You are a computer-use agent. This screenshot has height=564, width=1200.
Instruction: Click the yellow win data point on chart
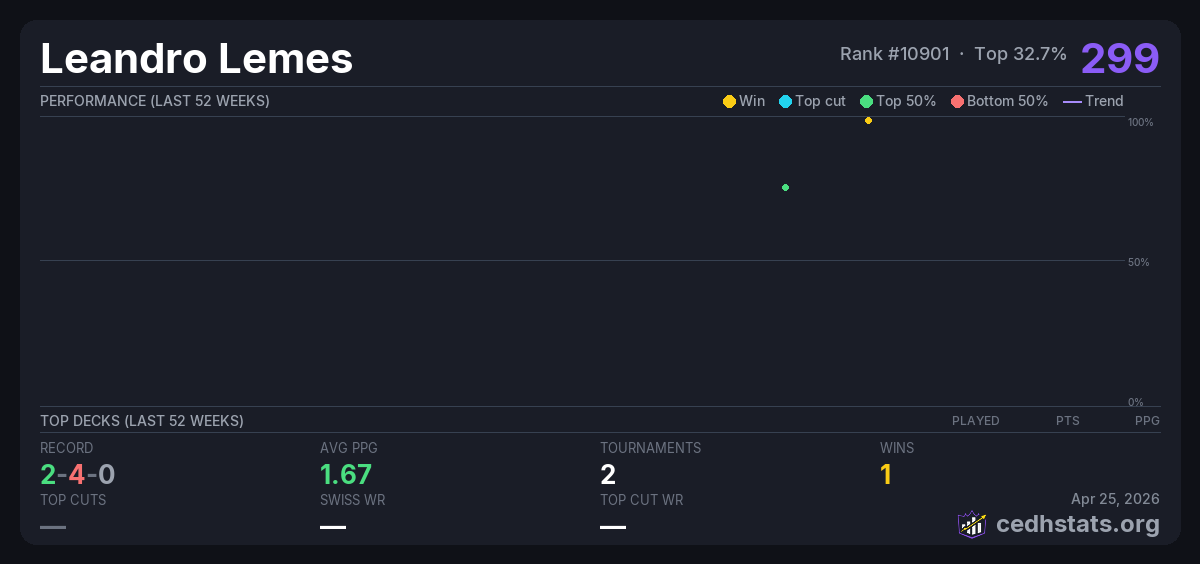point(868,121)
